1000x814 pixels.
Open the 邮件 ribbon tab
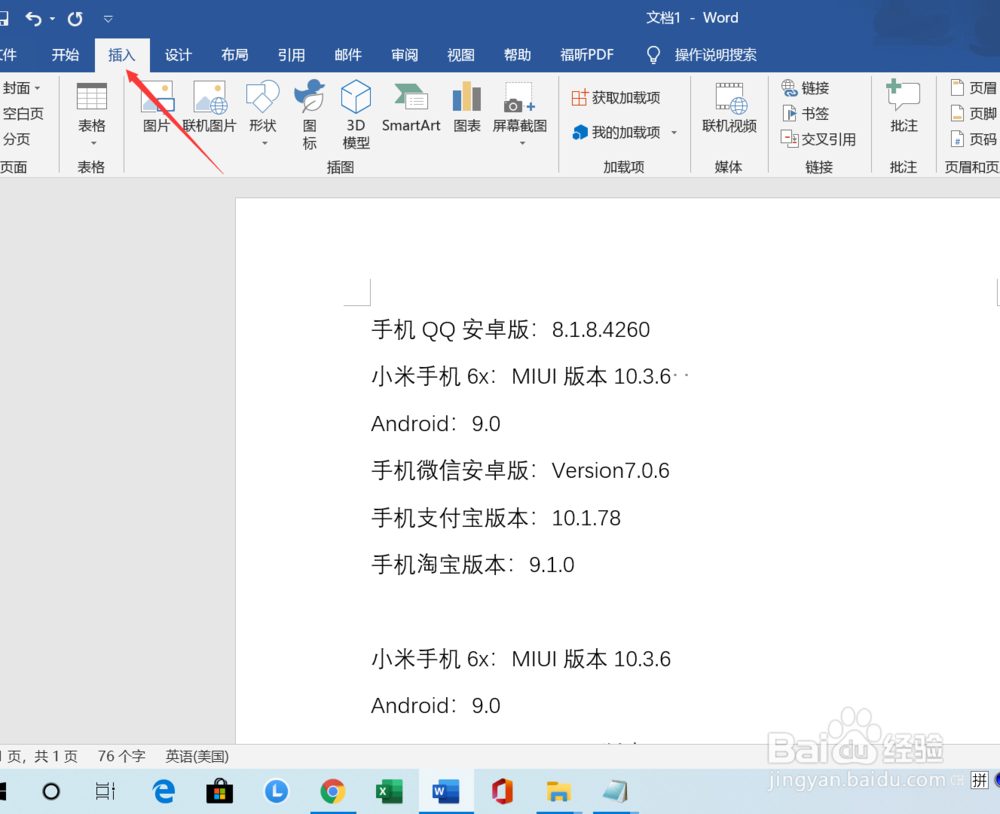coord(348,55)
